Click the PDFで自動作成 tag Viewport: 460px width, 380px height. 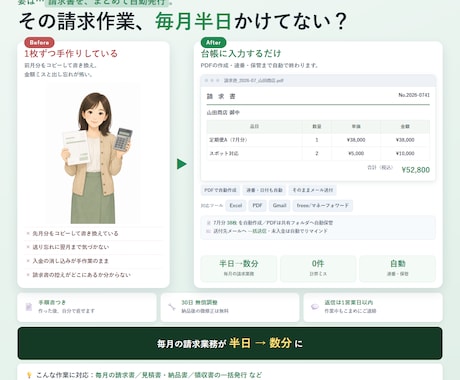[220, 190]
